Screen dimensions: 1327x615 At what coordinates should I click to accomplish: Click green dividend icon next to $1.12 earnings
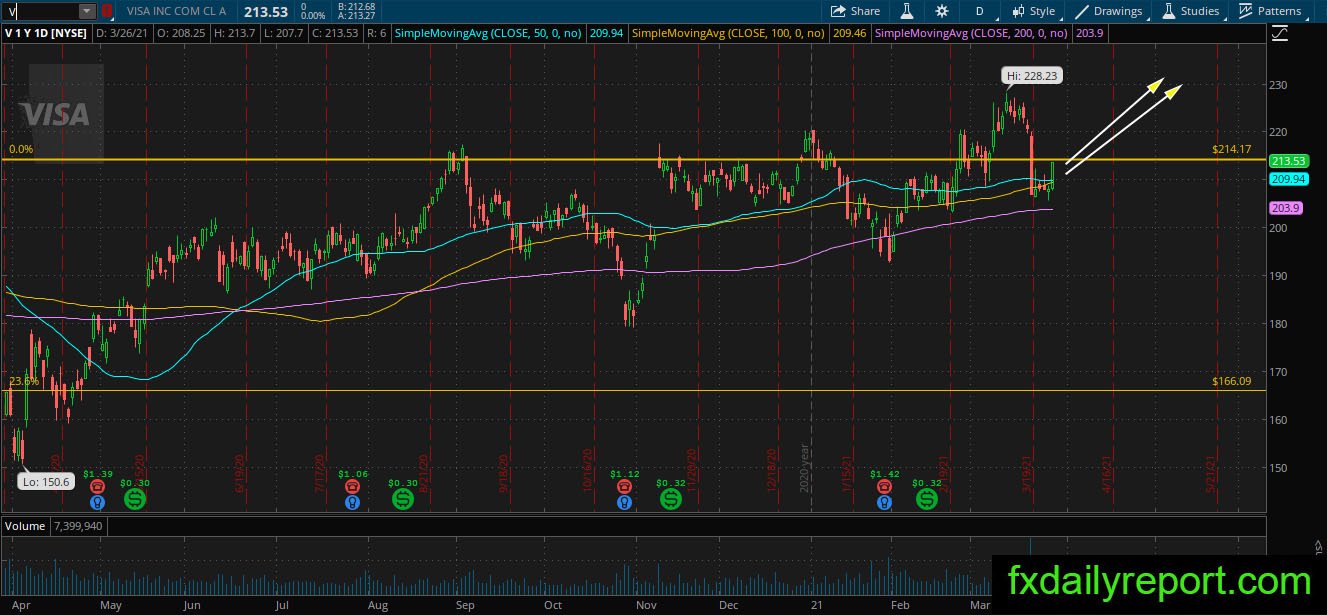click(x=670, y=498)
